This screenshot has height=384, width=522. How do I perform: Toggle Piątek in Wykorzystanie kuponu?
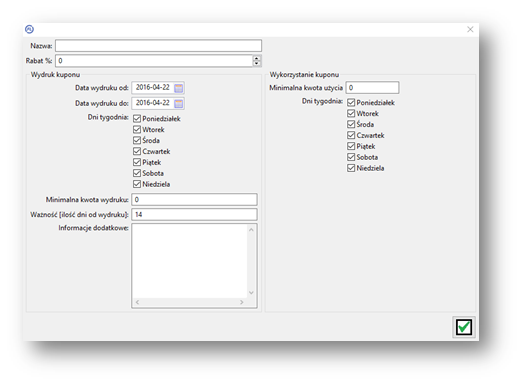click(x=351, y=146)
